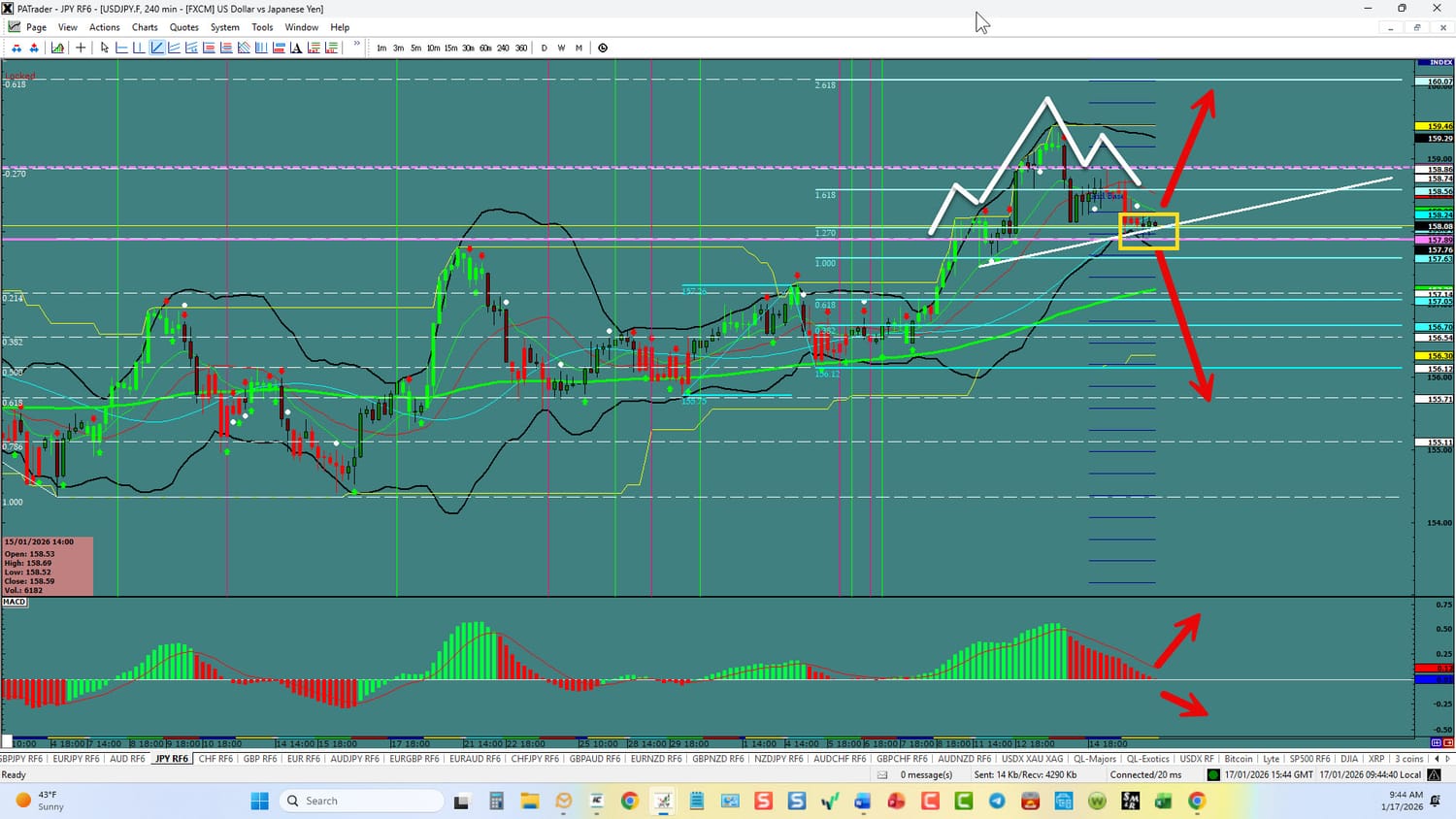Select the arrow pointer tool in toolbar

tap(105, 48)
